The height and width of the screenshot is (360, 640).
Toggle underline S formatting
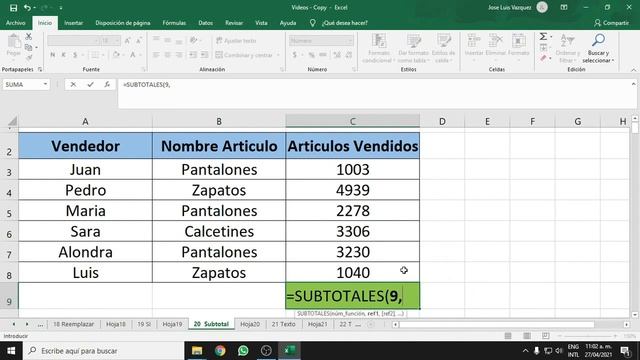point(75,55)
